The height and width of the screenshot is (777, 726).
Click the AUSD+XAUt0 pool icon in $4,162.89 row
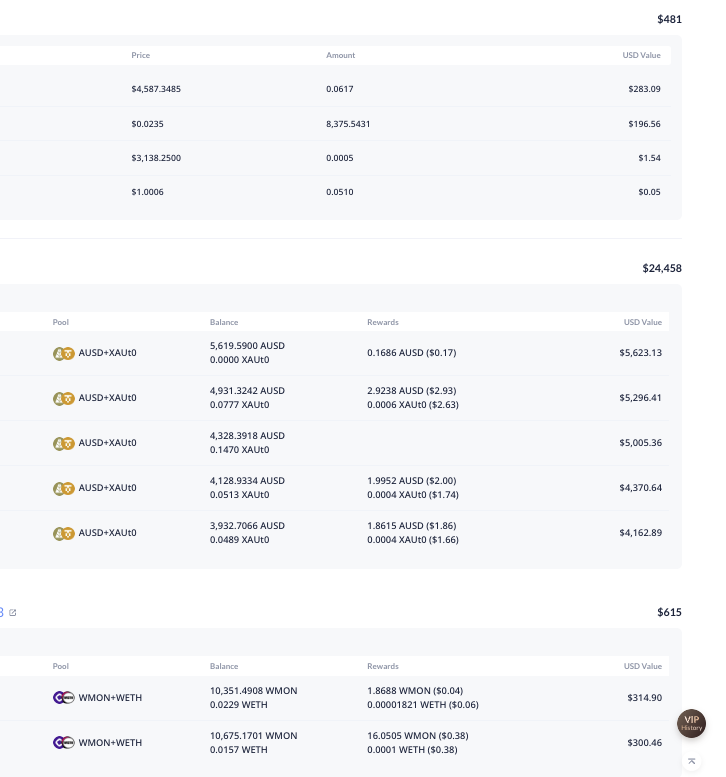(63, 533)
